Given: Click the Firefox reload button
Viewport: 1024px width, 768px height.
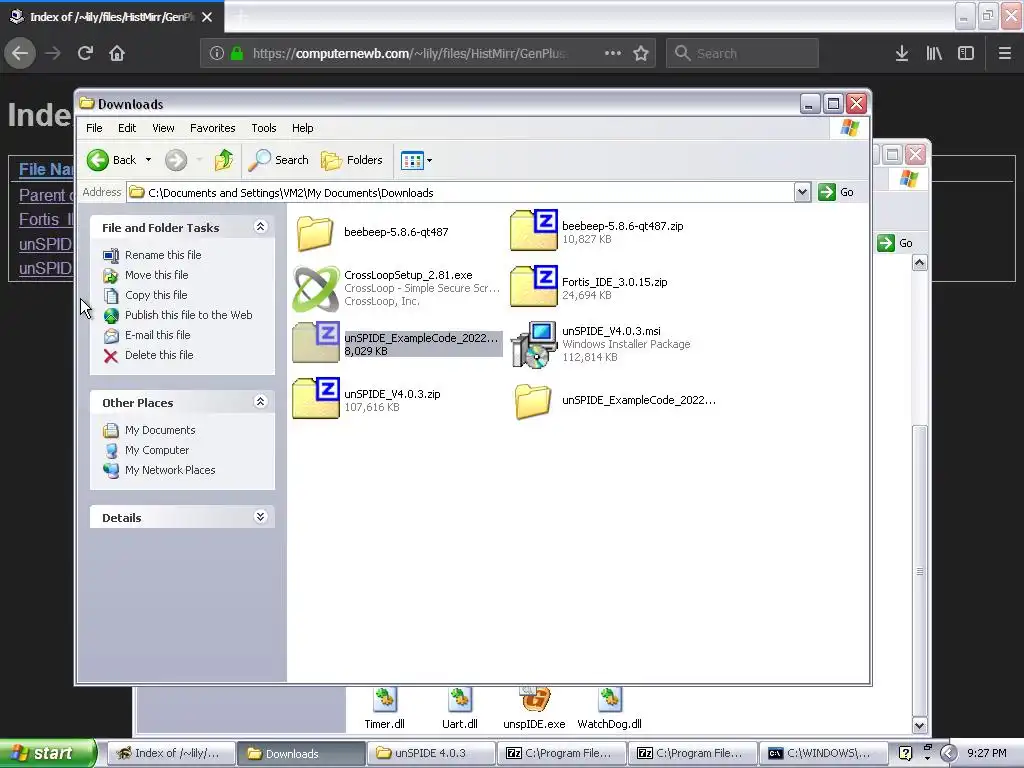Looking at the screenshot, I should tap(85, 53).
